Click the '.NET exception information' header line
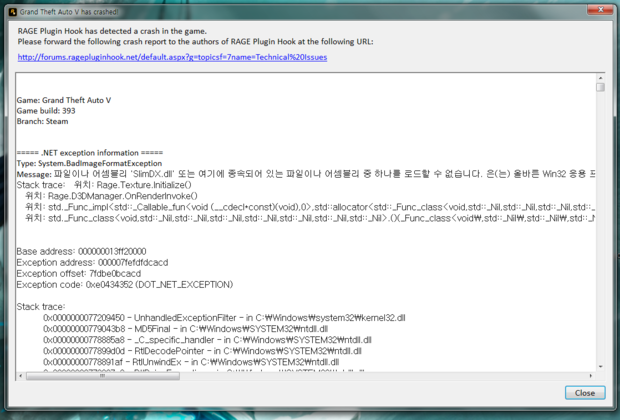 tap(90, 153)
